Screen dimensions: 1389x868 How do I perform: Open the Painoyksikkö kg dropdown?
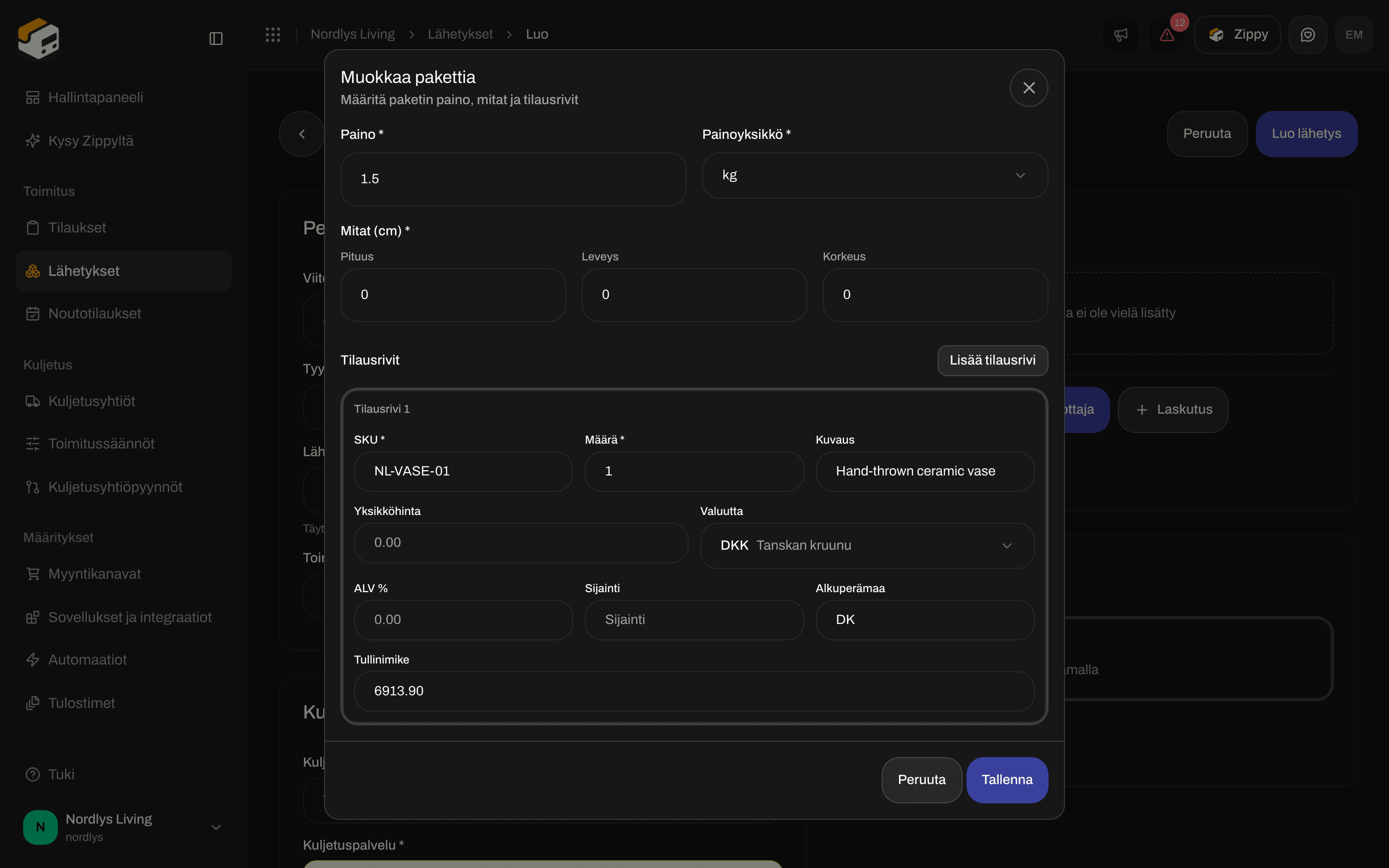pyautogui.click(x=875, y=176)
